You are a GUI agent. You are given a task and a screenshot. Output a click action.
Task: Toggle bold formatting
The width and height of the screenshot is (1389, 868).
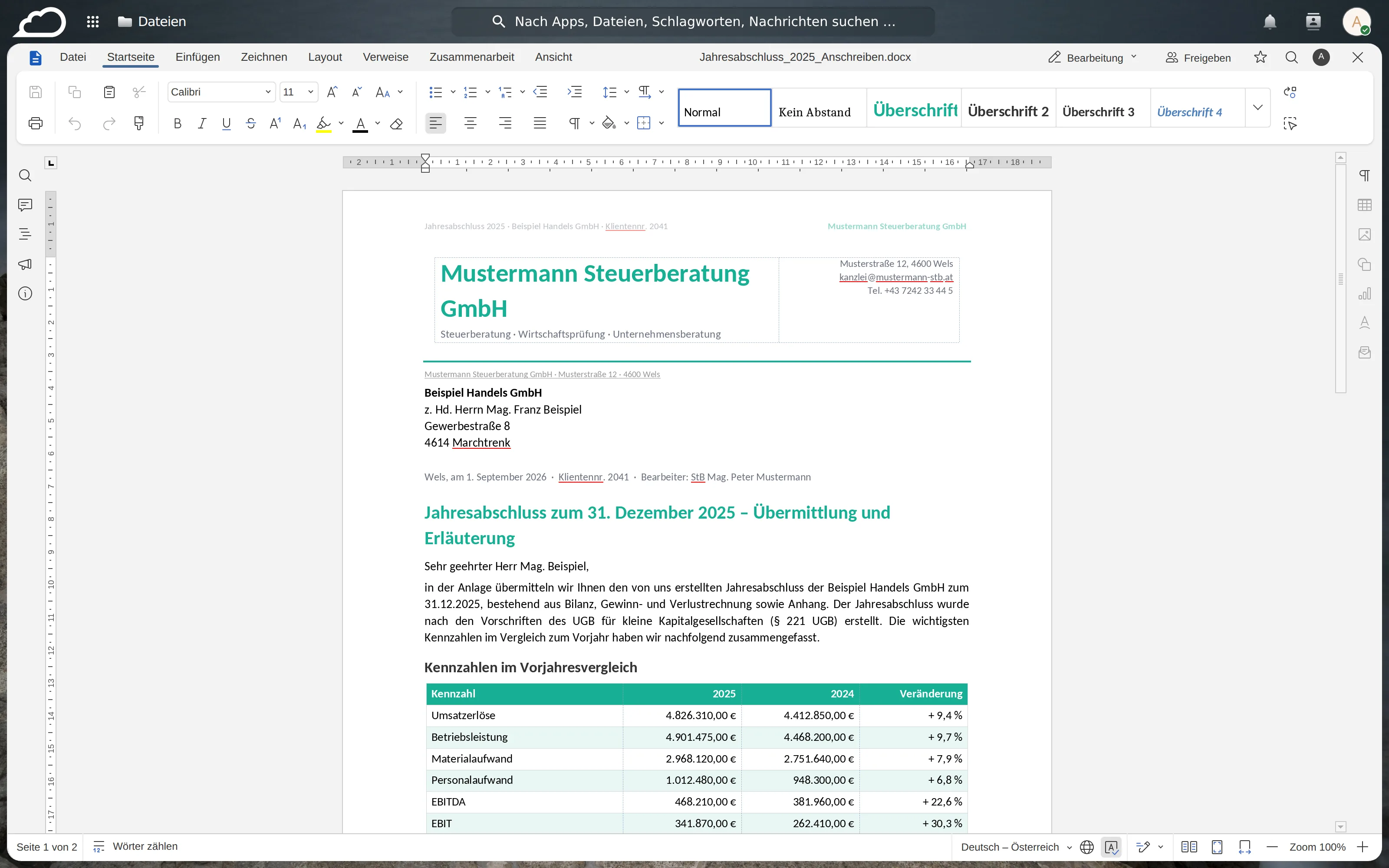click(178, 123)
